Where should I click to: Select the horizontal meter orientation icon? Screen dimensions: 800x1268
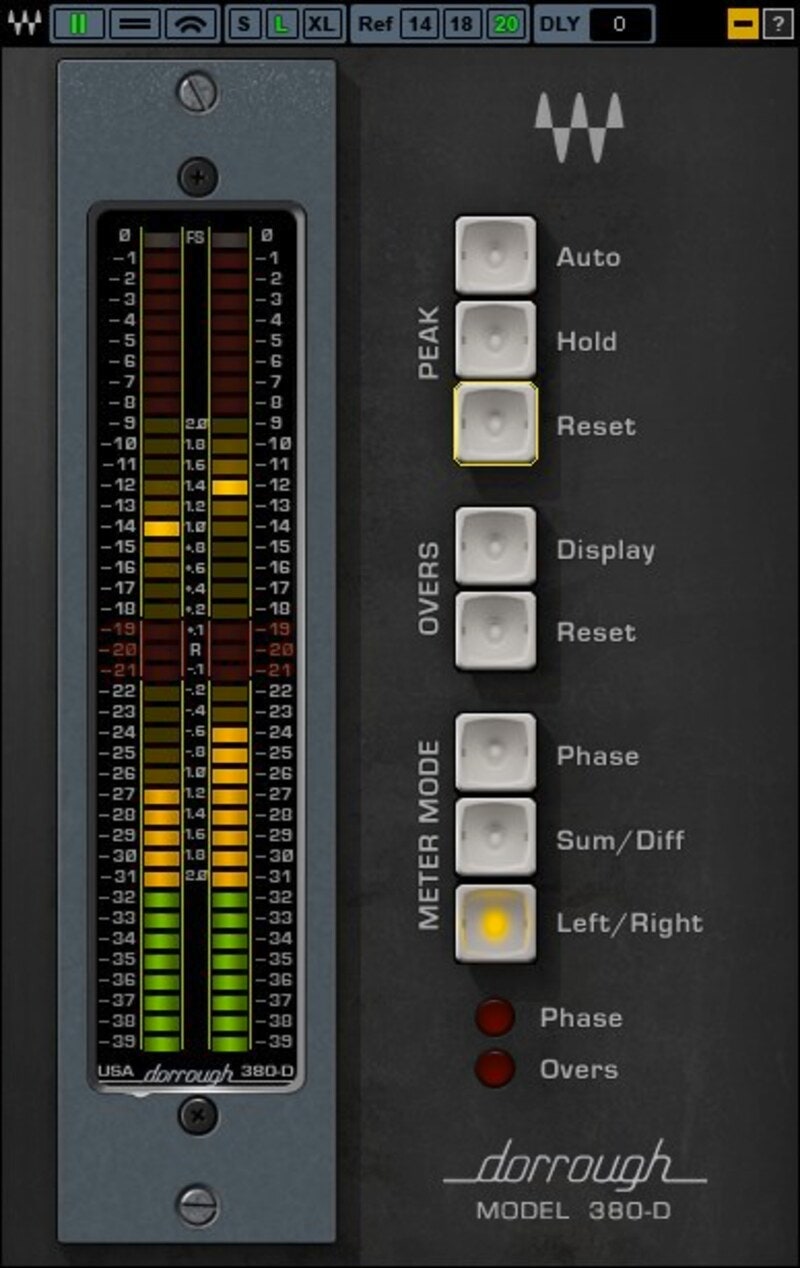point(134,24)
